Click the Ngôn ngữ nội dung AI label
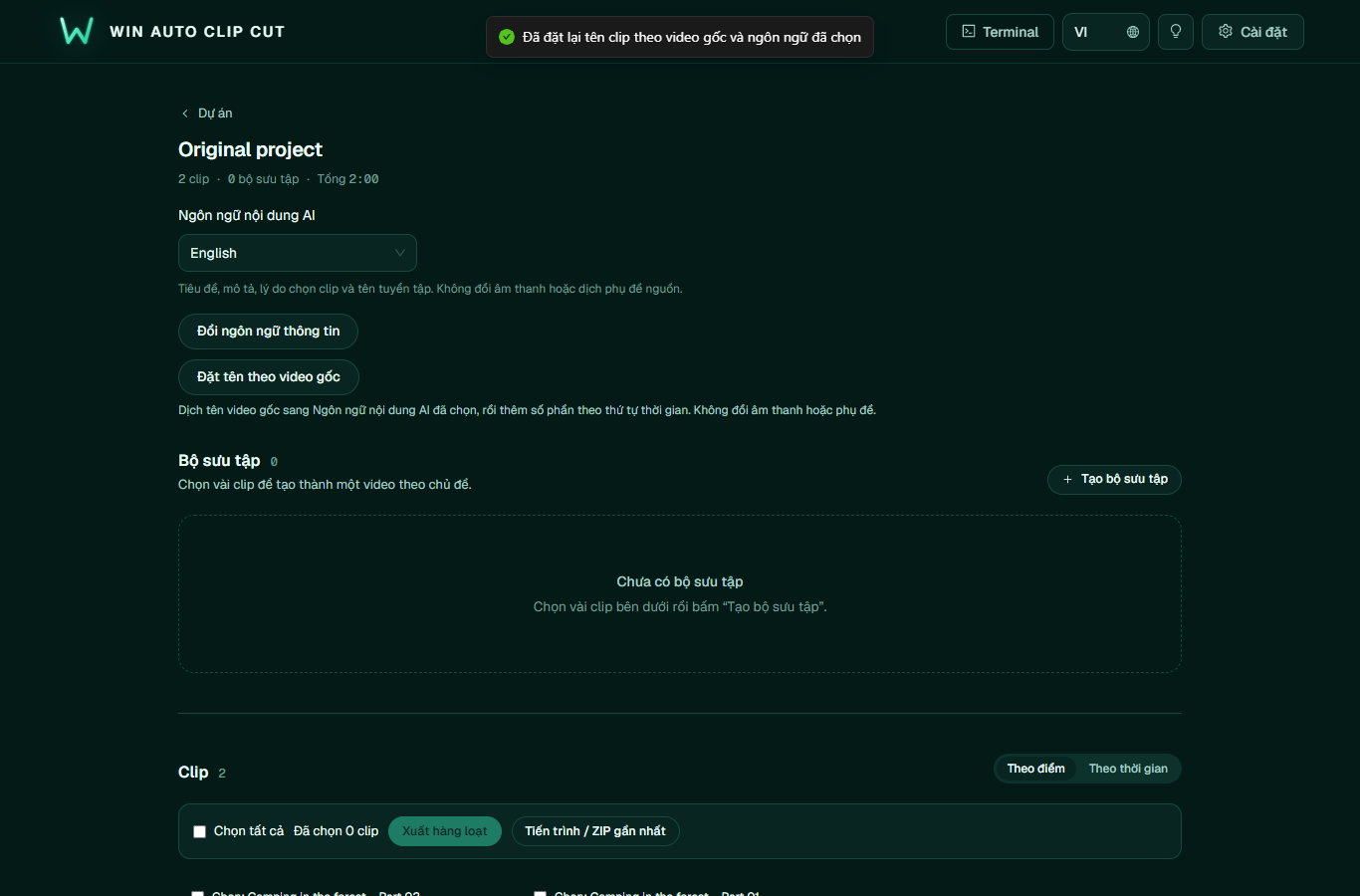 (x=247, y=215)
